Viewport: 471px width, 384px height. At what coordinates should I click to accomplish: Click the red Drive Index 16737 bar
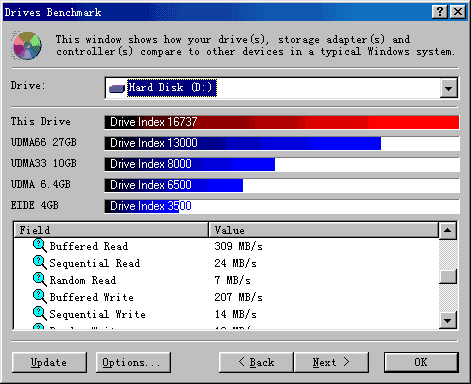(x=282, y=122)
